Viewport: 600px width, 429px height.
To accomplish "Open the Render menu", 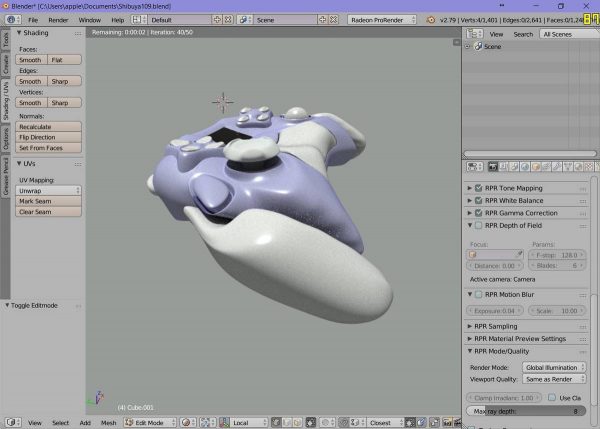I will click(59, 19).
